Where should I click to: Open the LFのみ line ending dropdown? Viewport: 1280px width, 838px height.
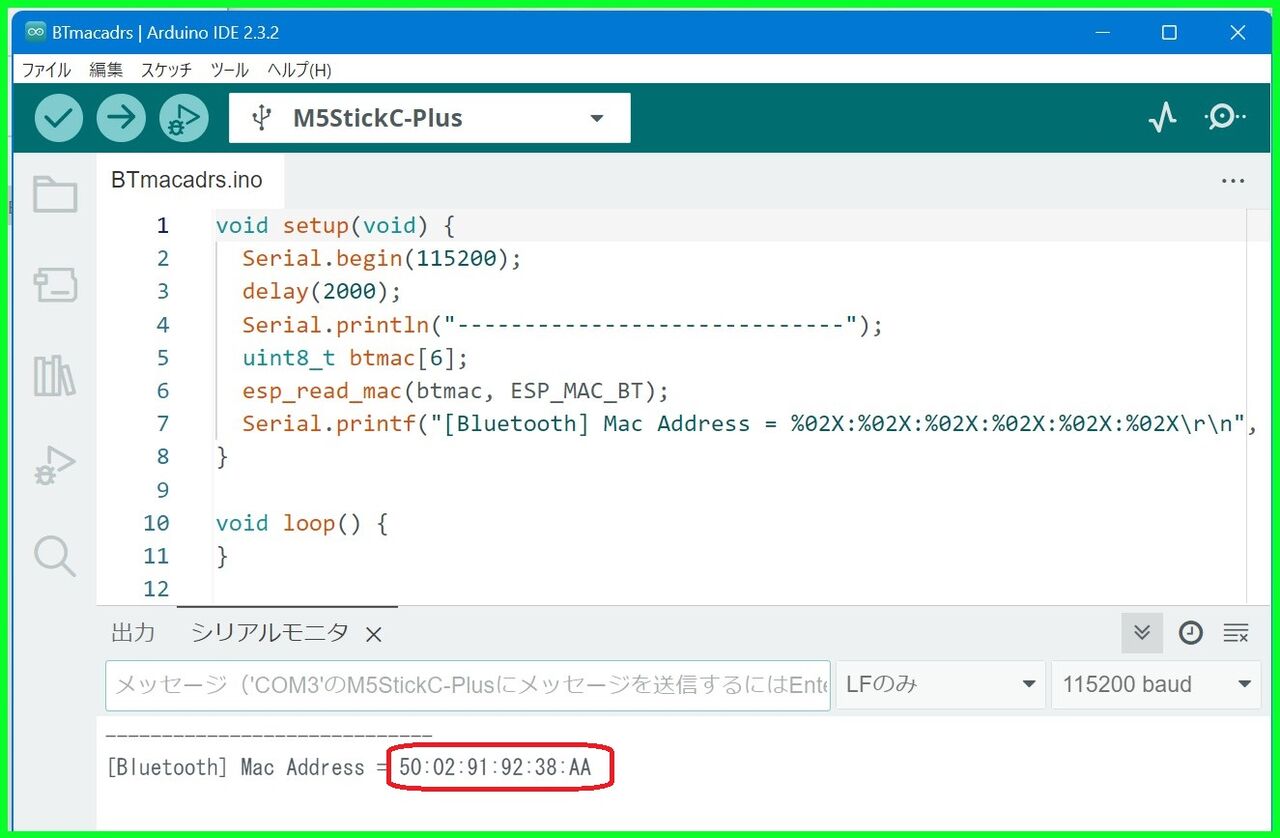point(940,685)
